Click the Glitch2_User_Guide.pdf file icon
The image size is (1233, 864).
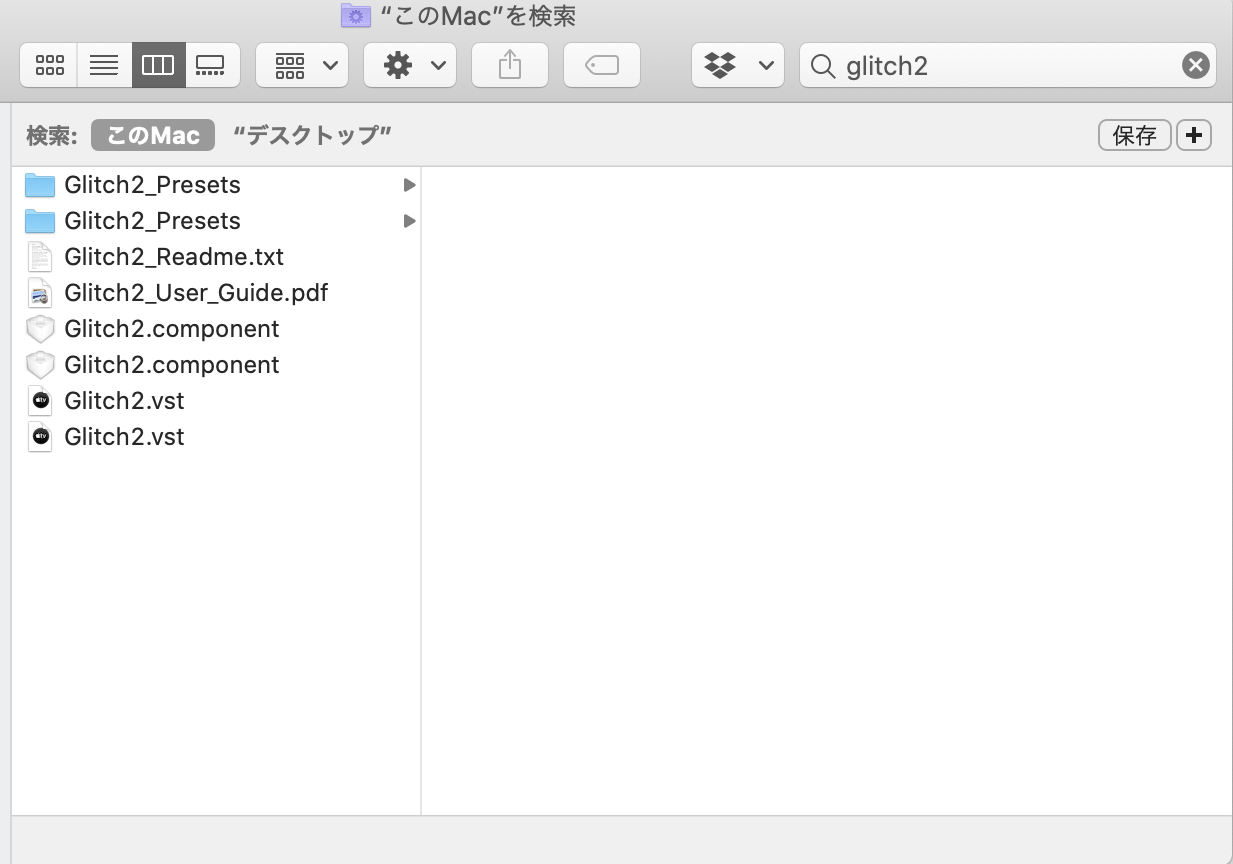tap(40, 293)
